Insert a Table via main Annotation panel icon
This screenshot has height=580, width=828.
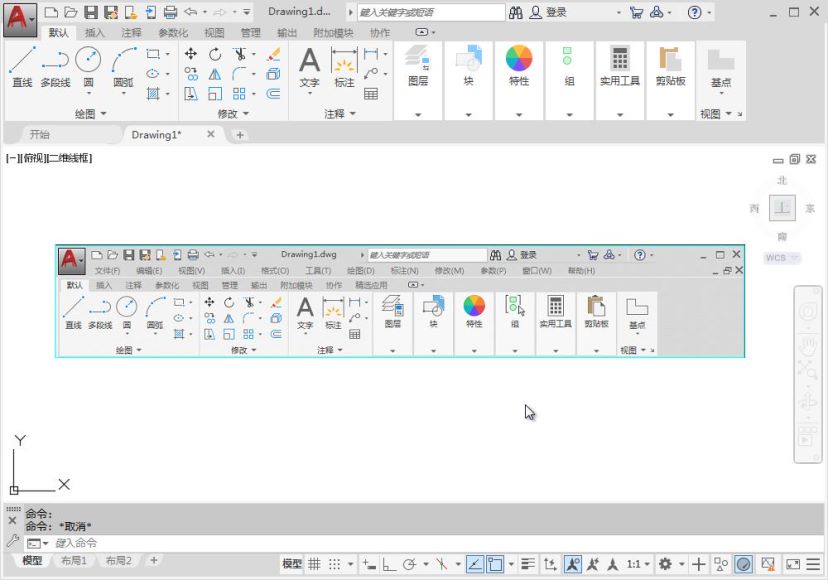[x=371, y=94]
